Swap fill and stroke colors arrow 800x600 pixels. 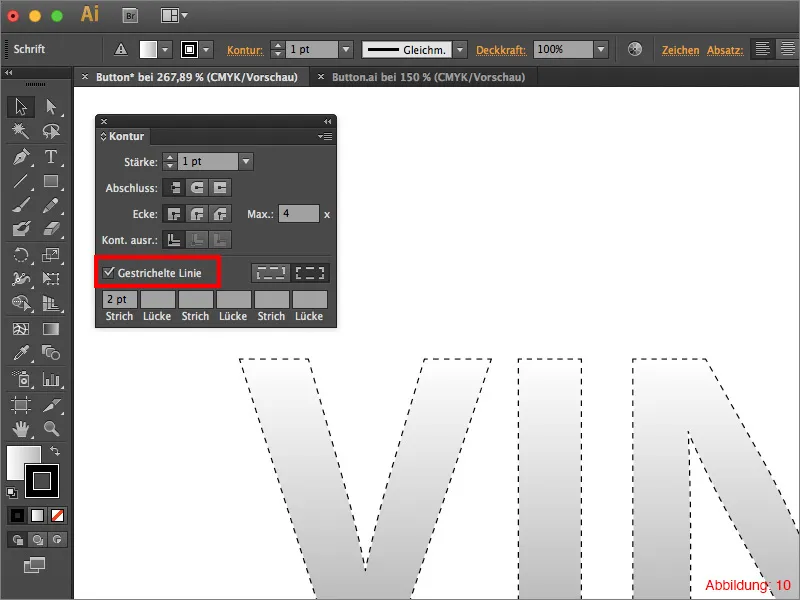click(55, 451)
